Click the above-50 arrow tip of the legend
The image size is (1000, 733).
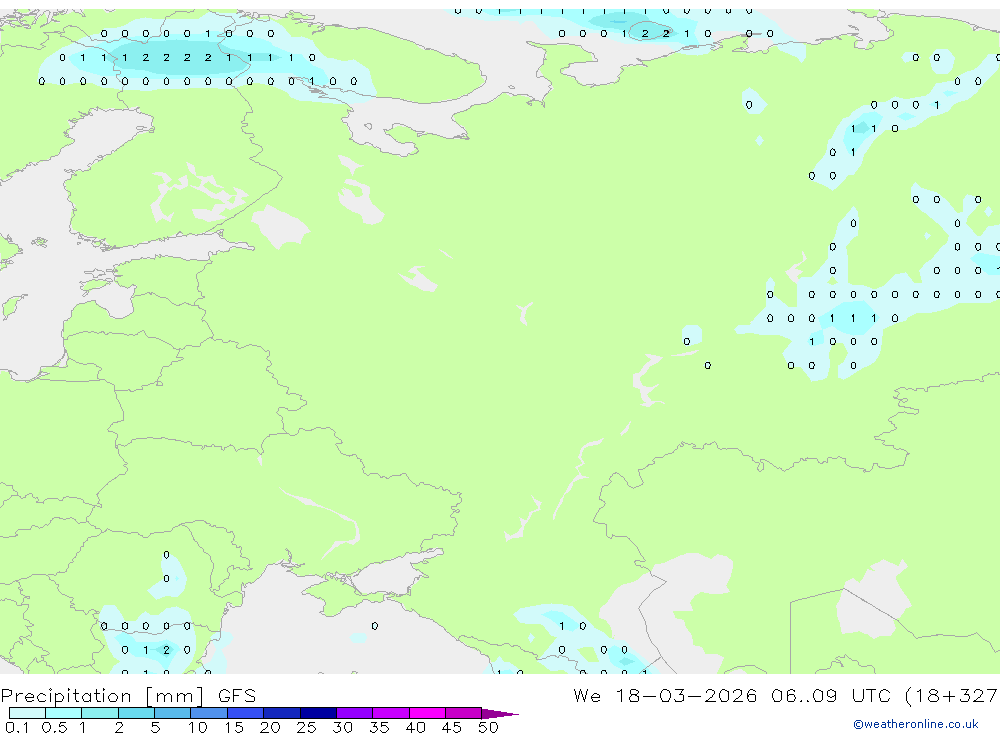point(501,714)
